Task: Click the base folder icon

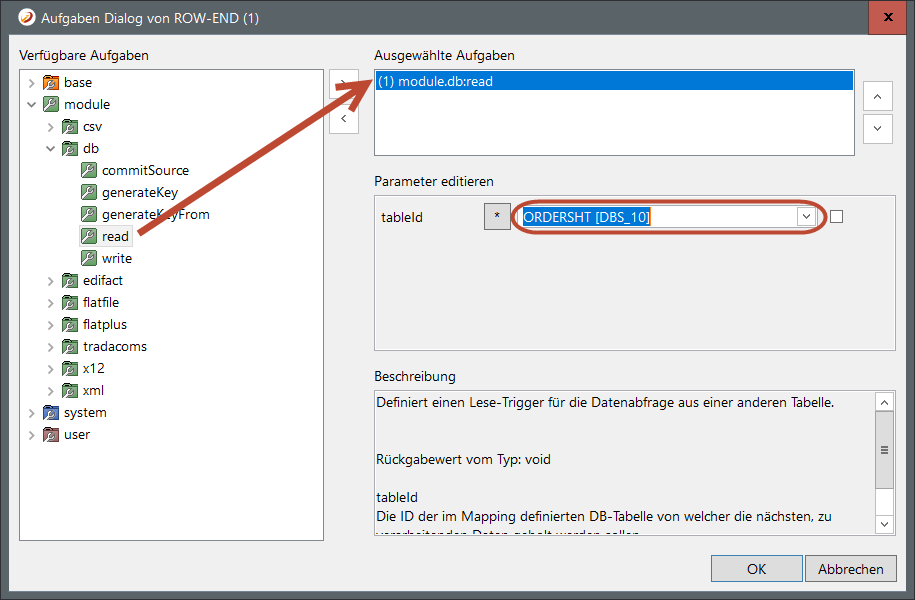Action: (x=51, y=82)
